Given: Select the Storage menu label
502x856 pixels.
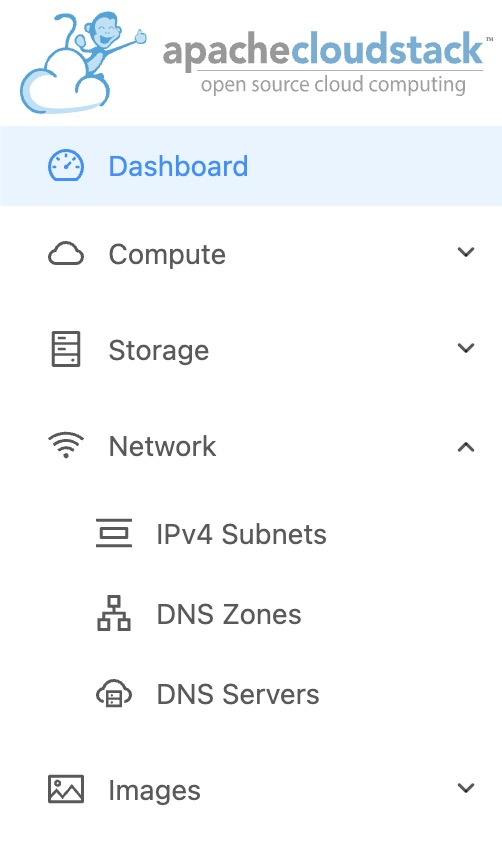Looking at the screenshot, I should click(x=159, y=350).
